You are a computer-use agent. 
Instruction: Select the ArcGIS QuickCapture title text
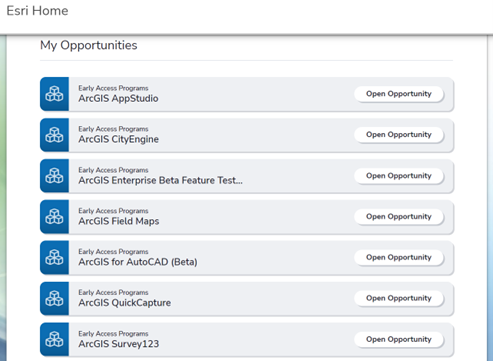click(125, 303)
